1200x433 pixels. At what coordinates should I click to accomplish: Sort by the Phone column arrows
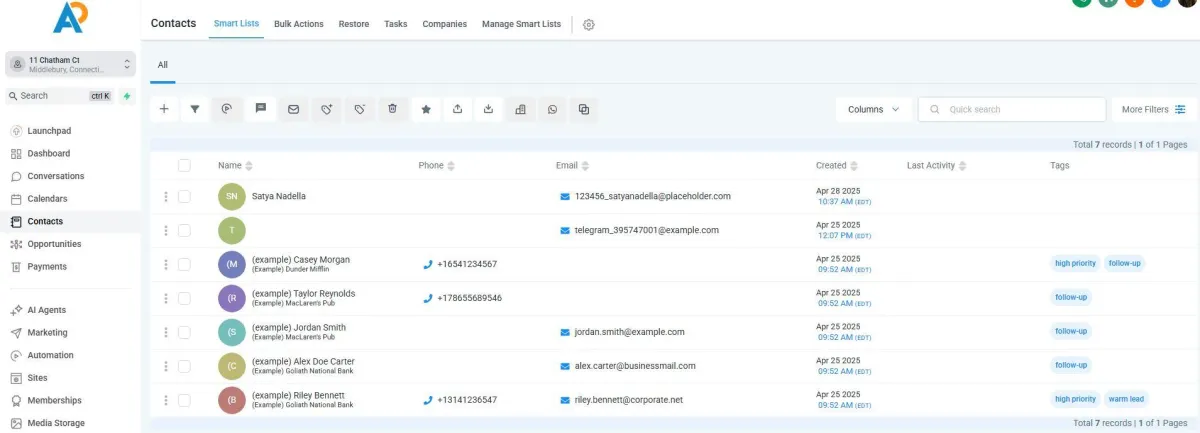tap(451, 166)
